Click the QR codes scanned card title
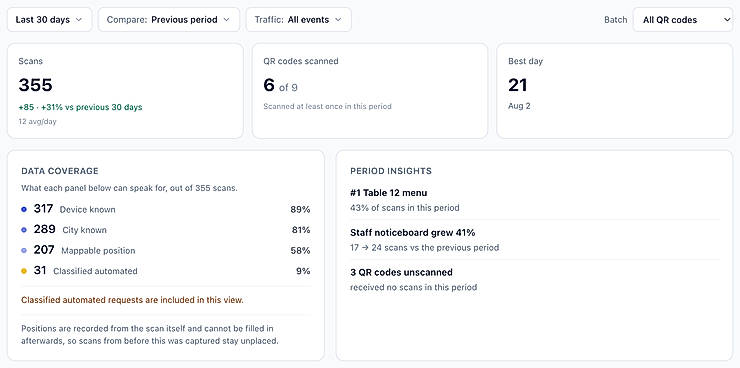The height and width of the screenshot is (368, 740). click(x=301, y=61)
